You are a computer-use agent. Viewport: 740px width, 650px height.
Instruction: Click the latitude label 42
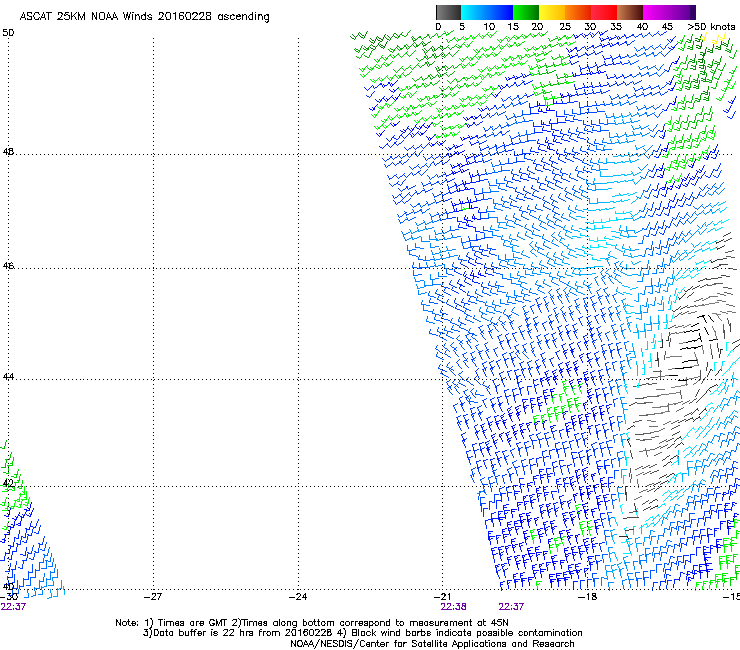[8, 483]
